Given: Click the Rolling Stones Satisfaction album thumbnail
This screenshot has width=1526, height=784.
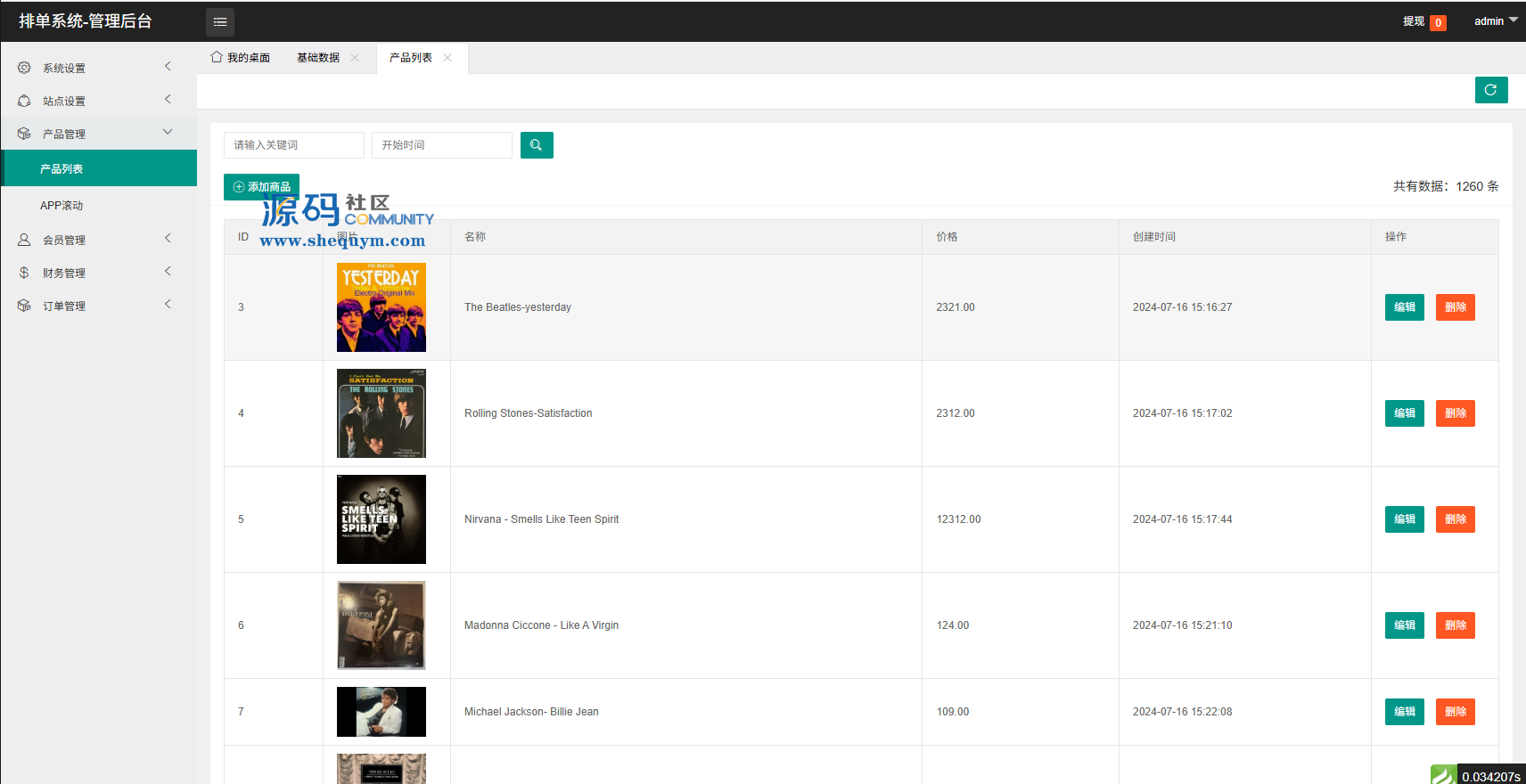Looking at the screenshot, I should click(381, 413).
